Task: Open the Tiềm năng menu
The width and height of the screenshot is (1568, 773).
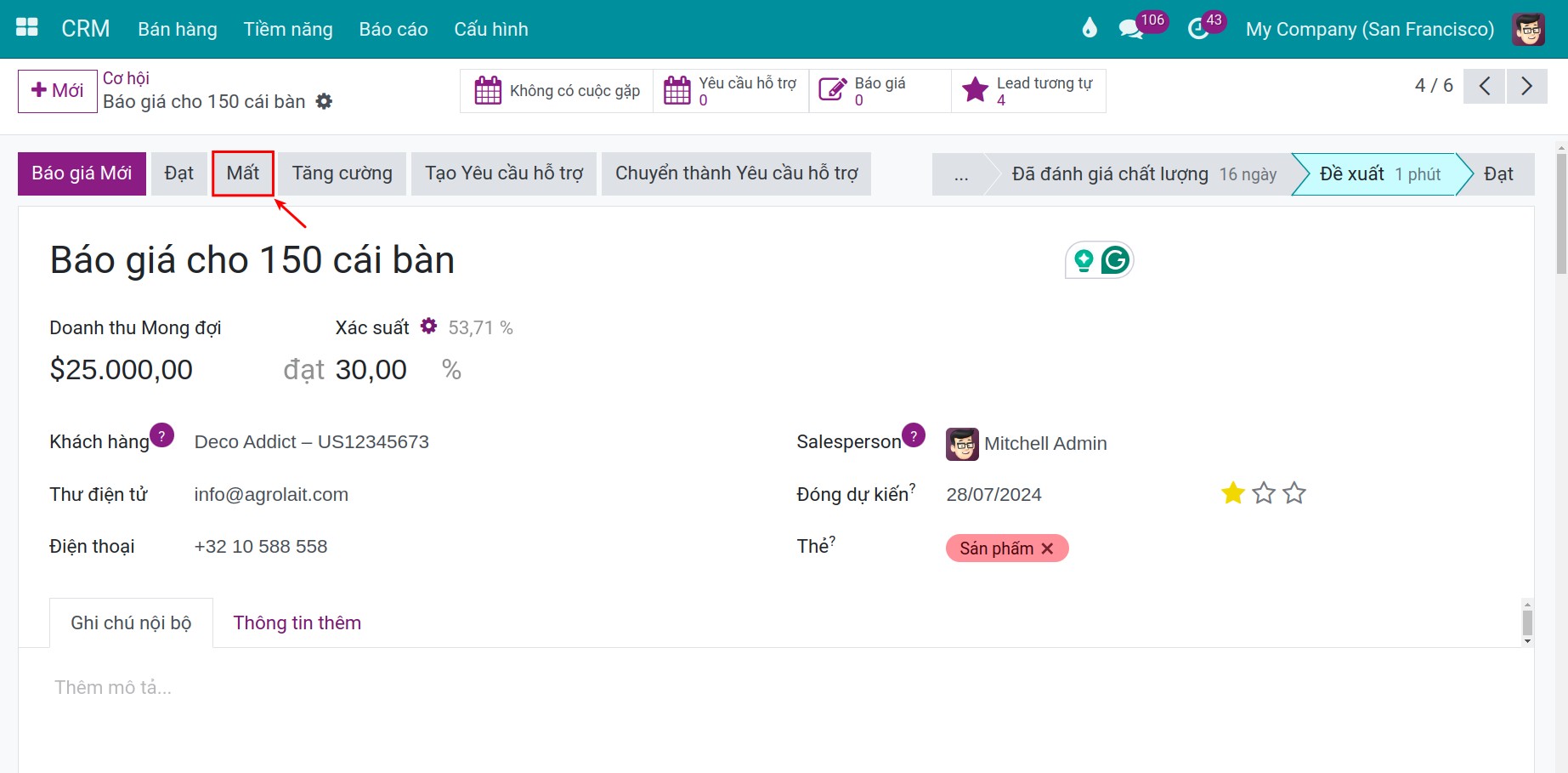Action: (x=288, y=29)
